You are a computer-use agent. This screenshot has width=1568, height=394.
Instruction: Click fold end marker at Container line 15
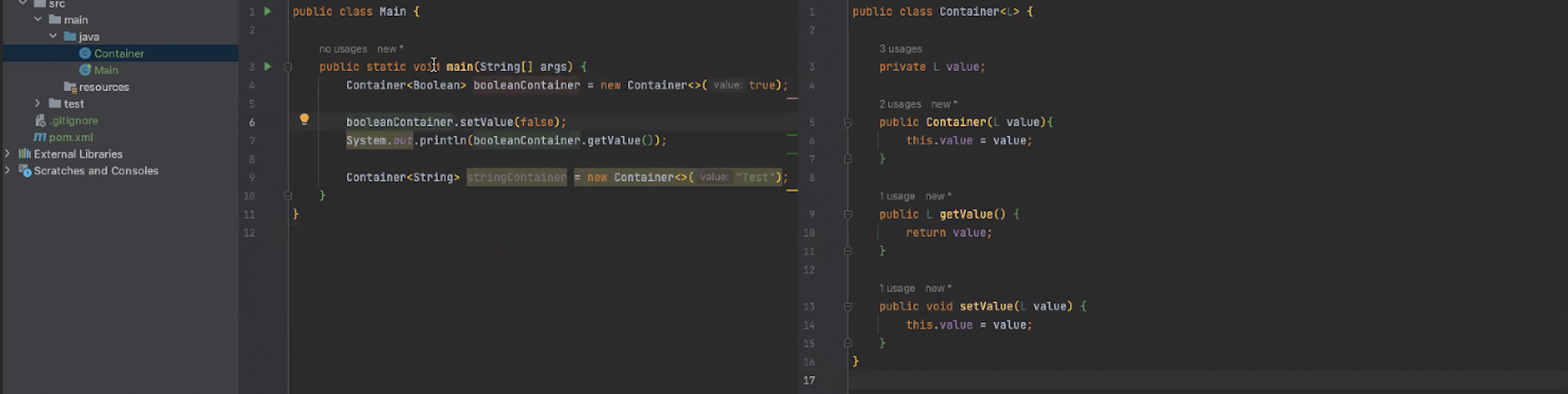(848, 342)
